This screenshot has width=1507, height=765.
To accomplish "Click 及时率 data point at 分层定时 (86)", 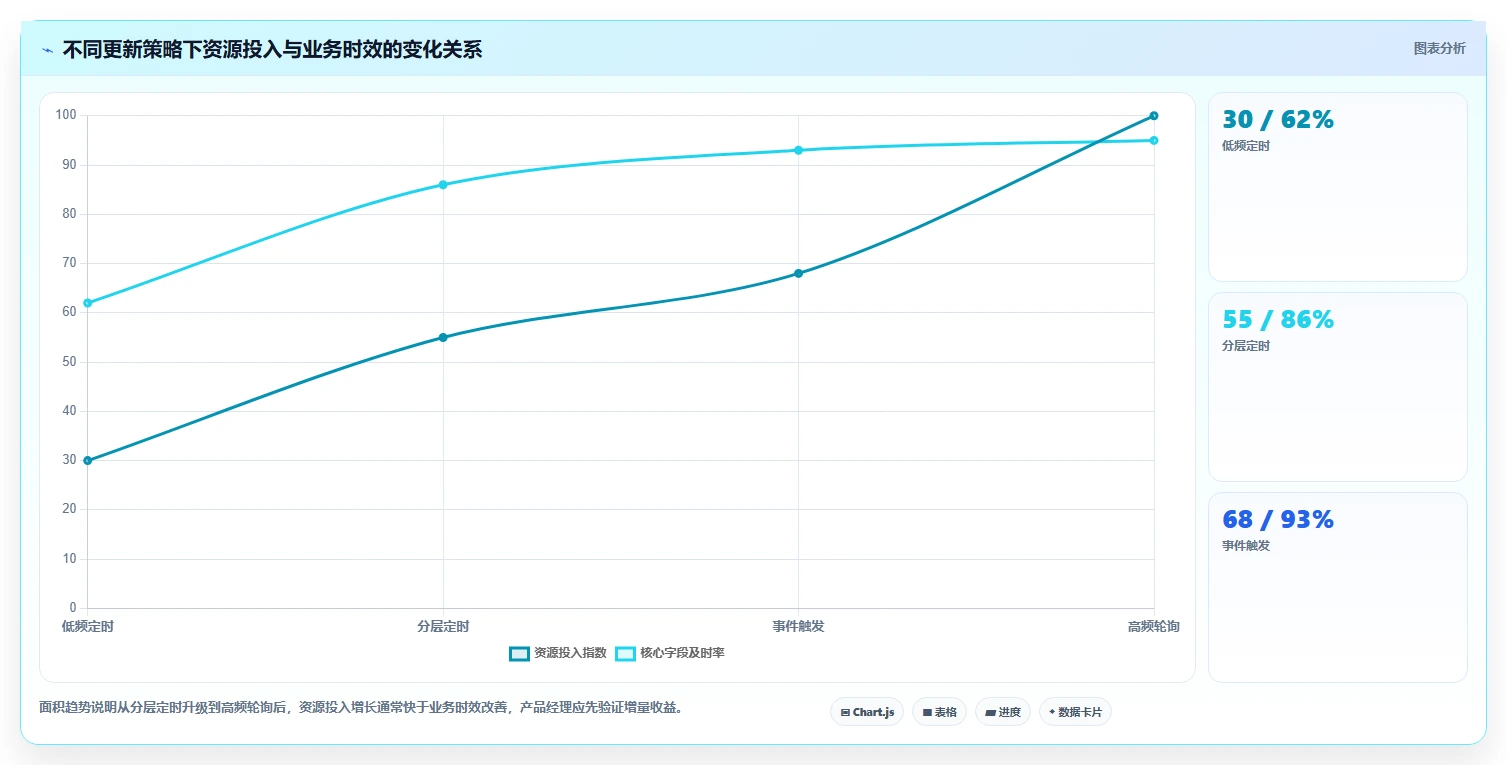I will click(x=443, y=185).
